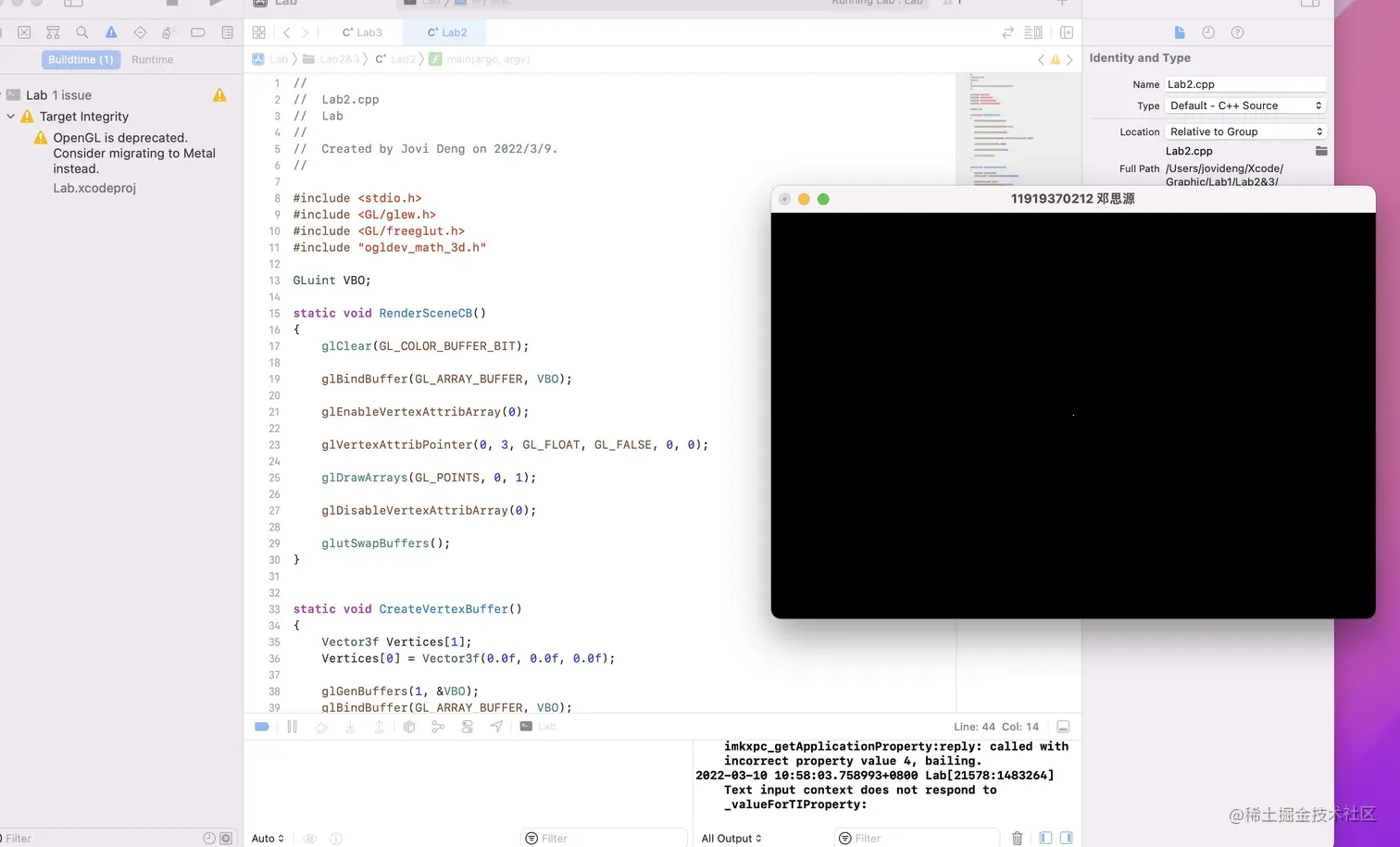This screenshot has width=1400, height=847.
Task: Edit the Name field containing Lab2.cpp
Action: coord(1244,83)
